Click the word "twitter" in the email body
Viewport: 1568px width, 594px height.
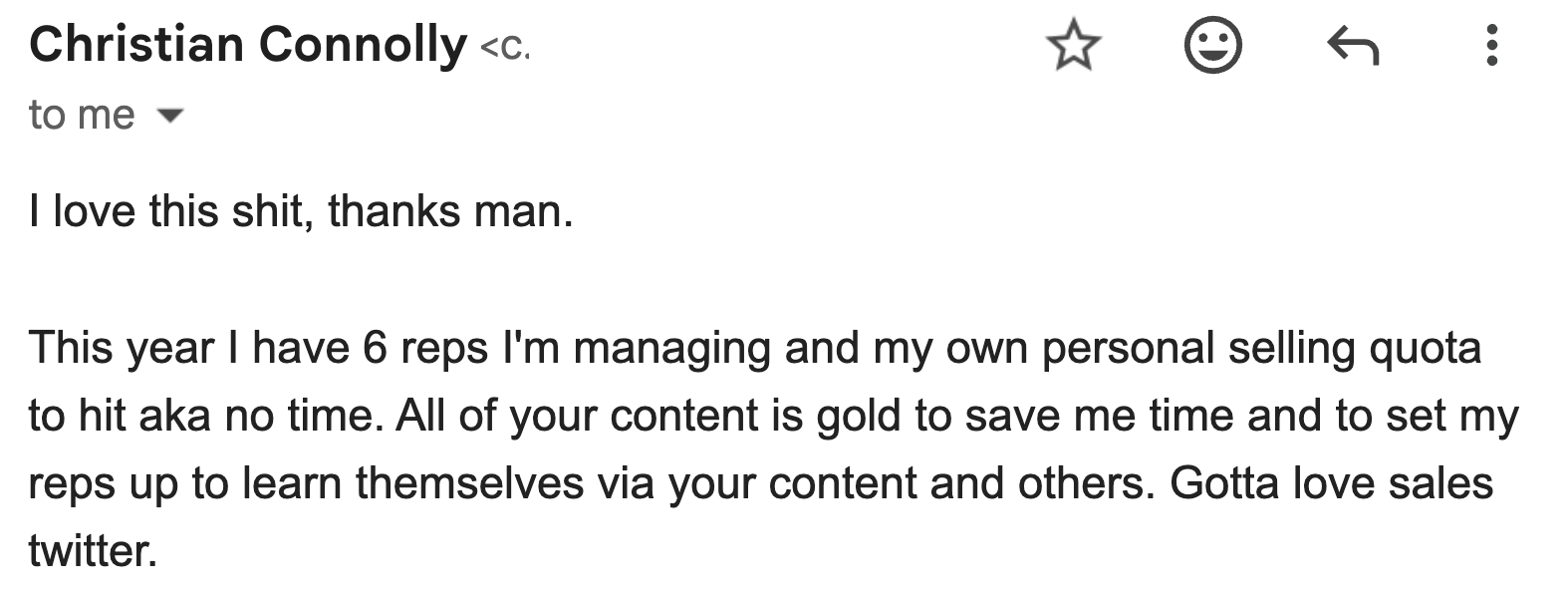click(91, 550)
